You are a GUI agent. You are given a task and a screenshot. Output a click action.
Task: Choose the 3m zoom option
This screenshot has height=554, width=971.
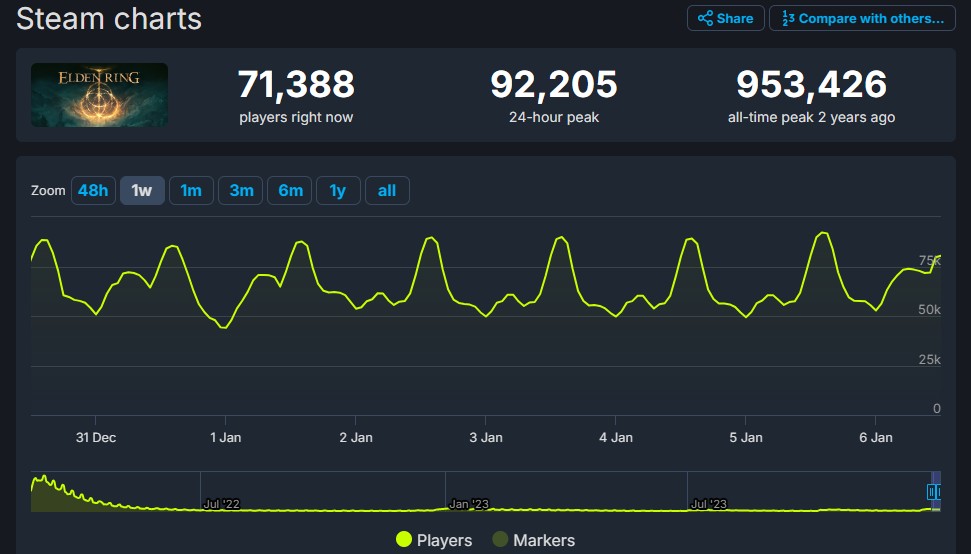coord(241,190)
